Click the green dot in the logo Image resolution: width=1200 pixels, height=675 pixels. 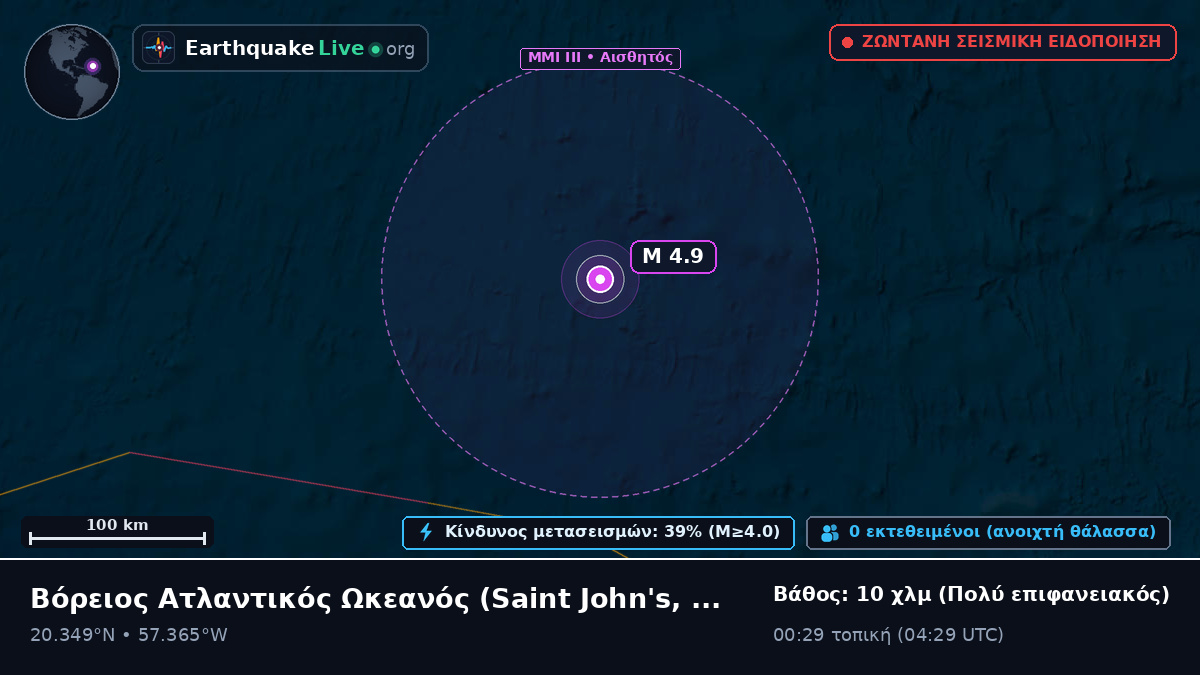pyautogui.click(x=376, y=49)
